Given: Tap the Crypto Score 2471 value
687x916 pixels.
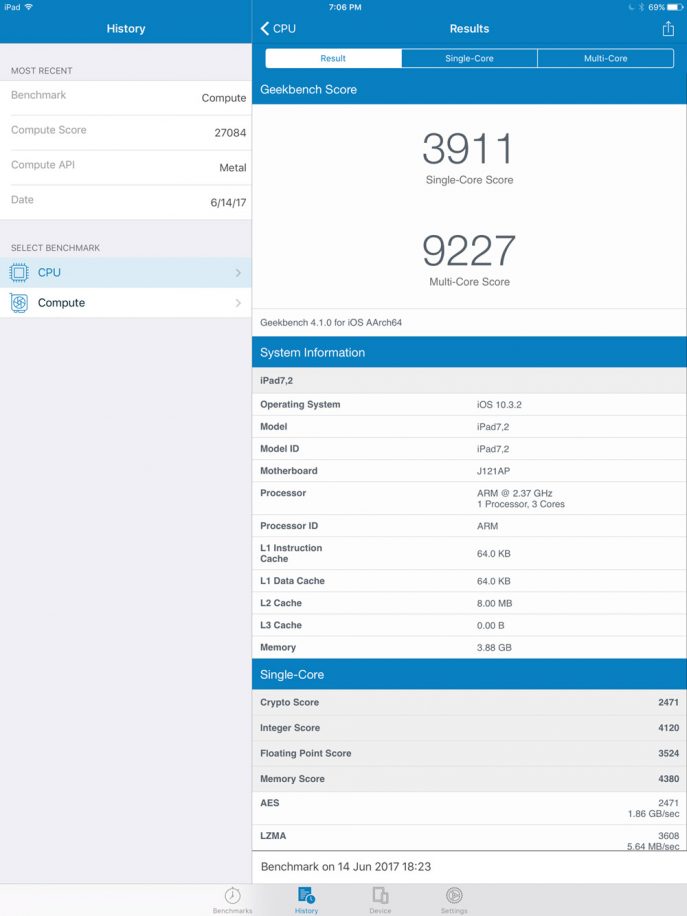Looking at the screenshot, I should [668, 702].
